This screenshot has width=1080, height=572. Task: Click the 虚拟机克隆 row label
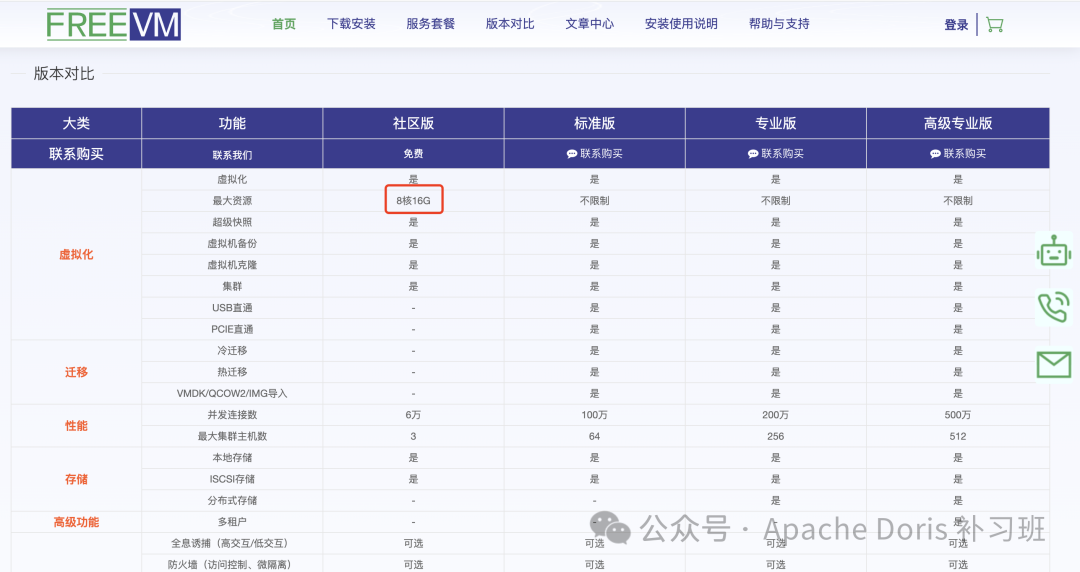click(x=232, y=265)
